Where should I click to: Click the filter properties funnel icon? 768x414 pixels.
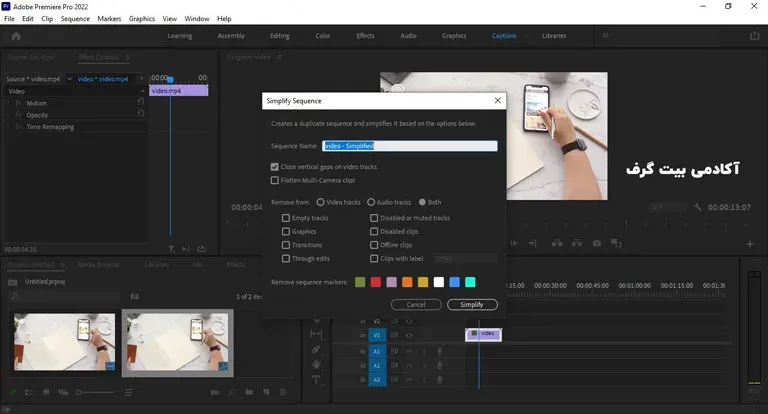[171, 249]
